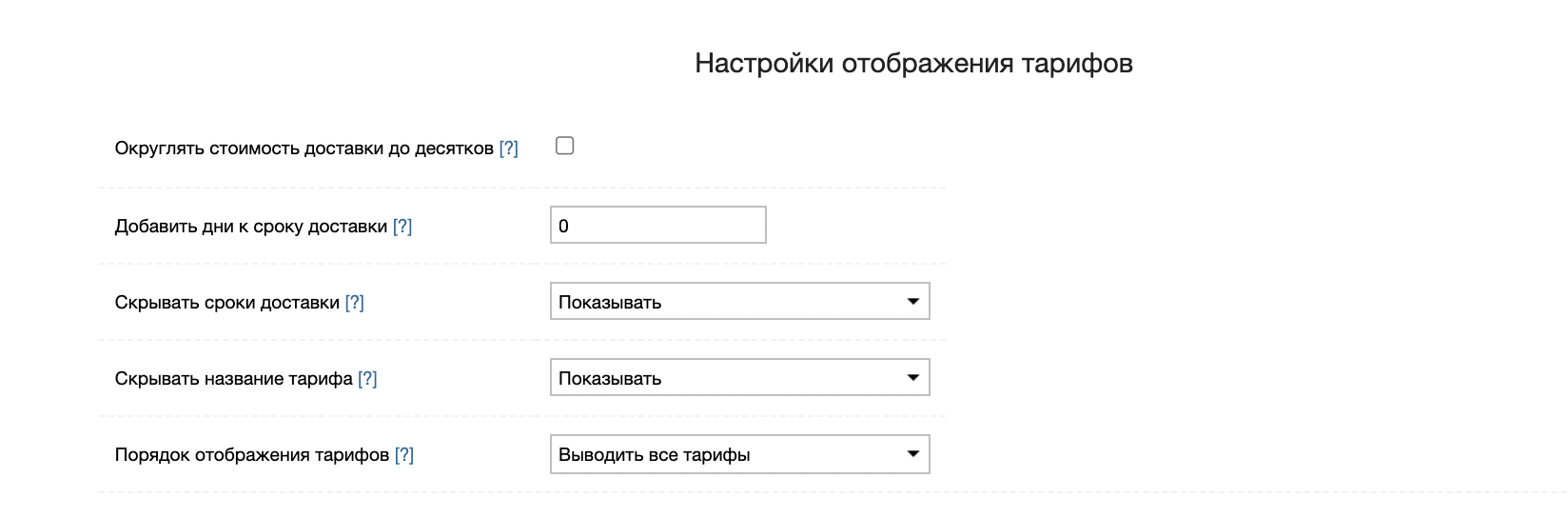Click the 'Скрывать сроки доставки' label text

[226, 303]
